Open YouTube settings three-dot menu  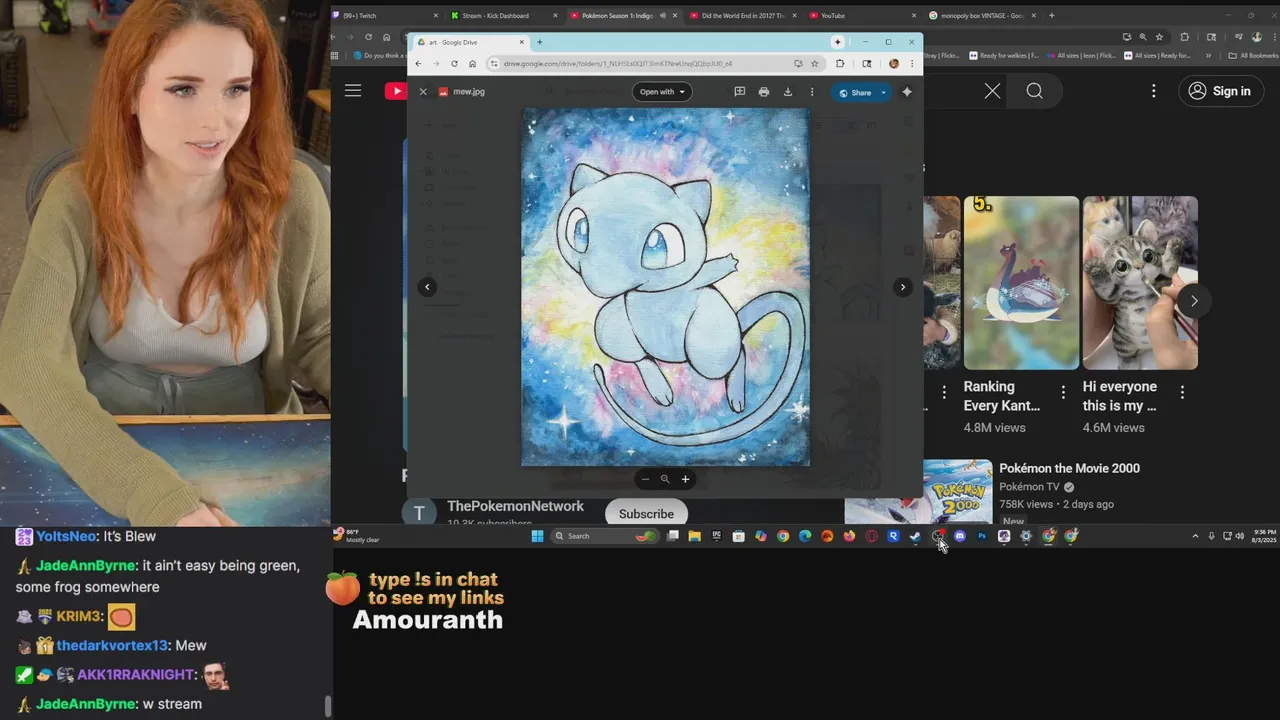click(1153, 91)
